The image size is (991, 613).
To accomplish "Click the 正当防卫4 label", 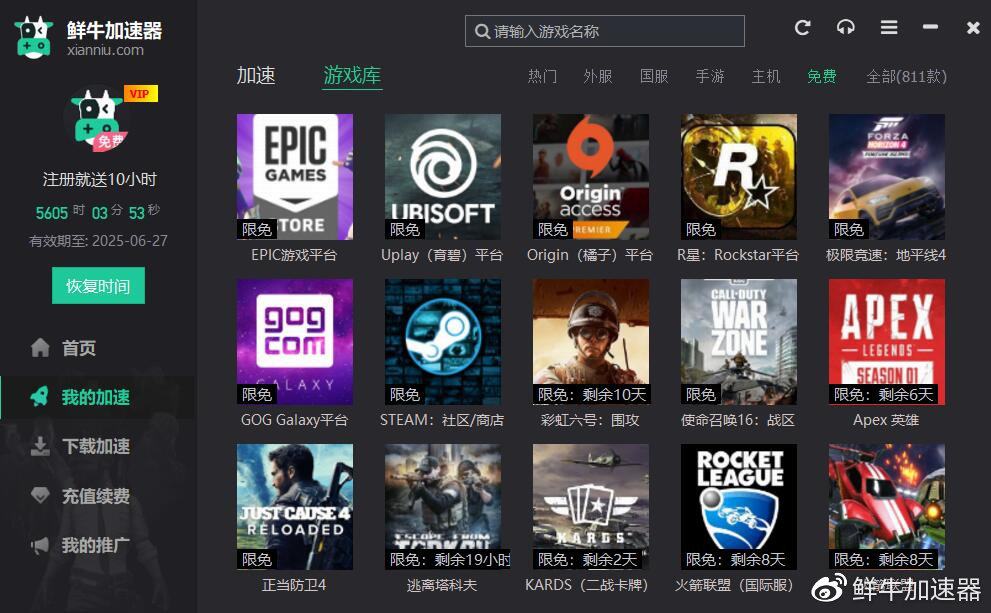I will click(x=295, y=585).
